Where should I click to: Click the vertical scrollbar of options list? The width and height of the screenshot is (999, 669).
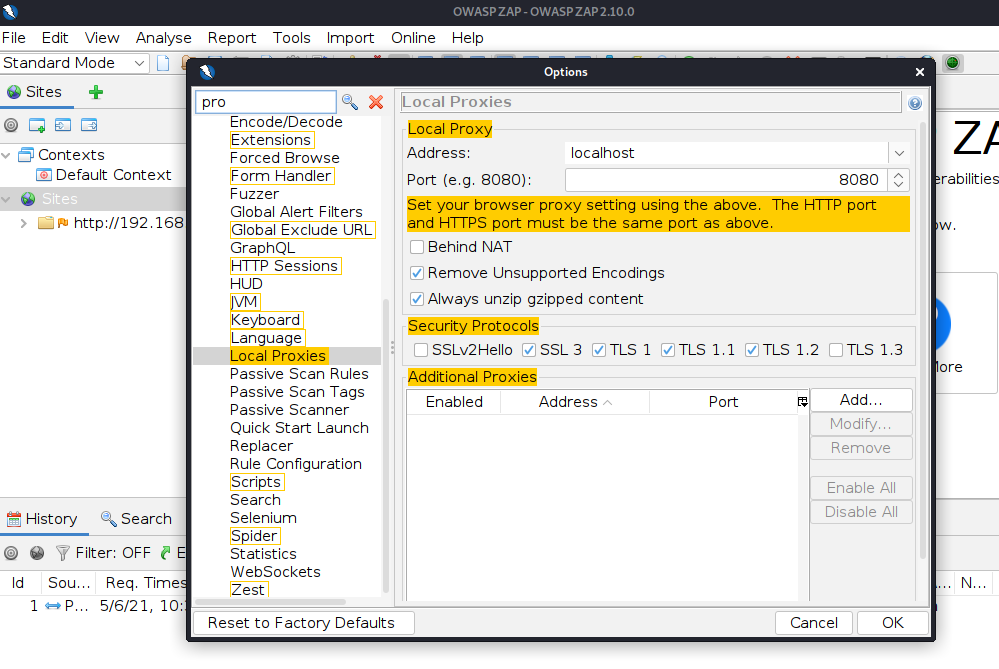pos(386,446)
